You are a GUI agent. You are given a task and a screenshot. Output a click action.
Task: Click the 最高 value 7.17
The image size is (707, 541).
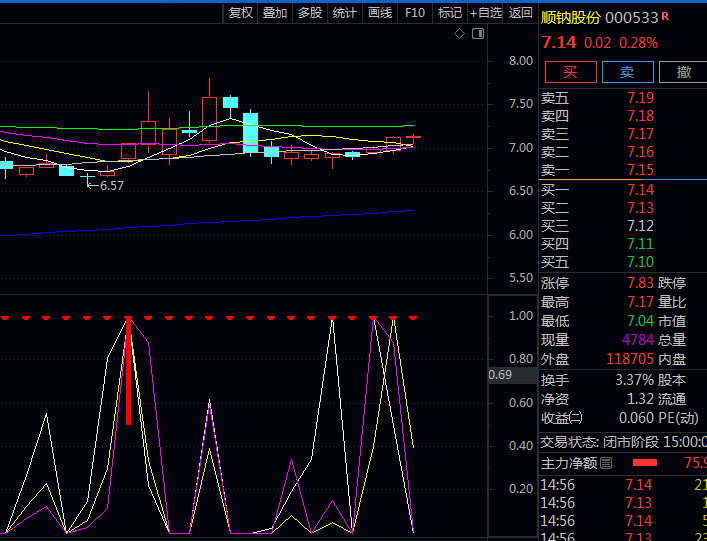641,302
